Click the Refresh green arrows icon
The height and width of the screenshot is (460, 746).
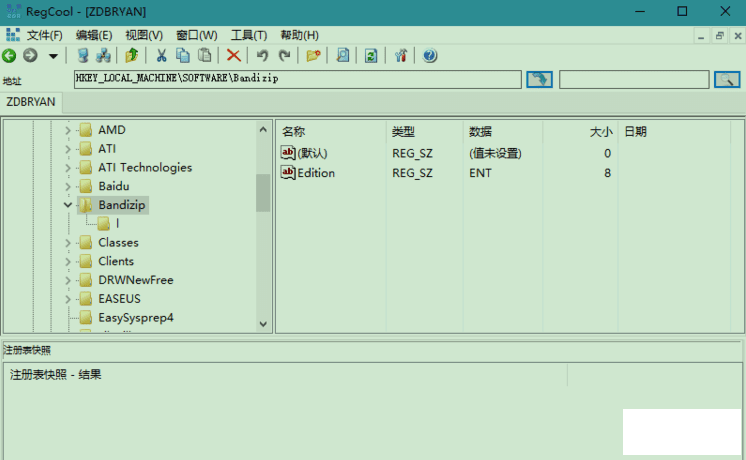click(371, 56)
